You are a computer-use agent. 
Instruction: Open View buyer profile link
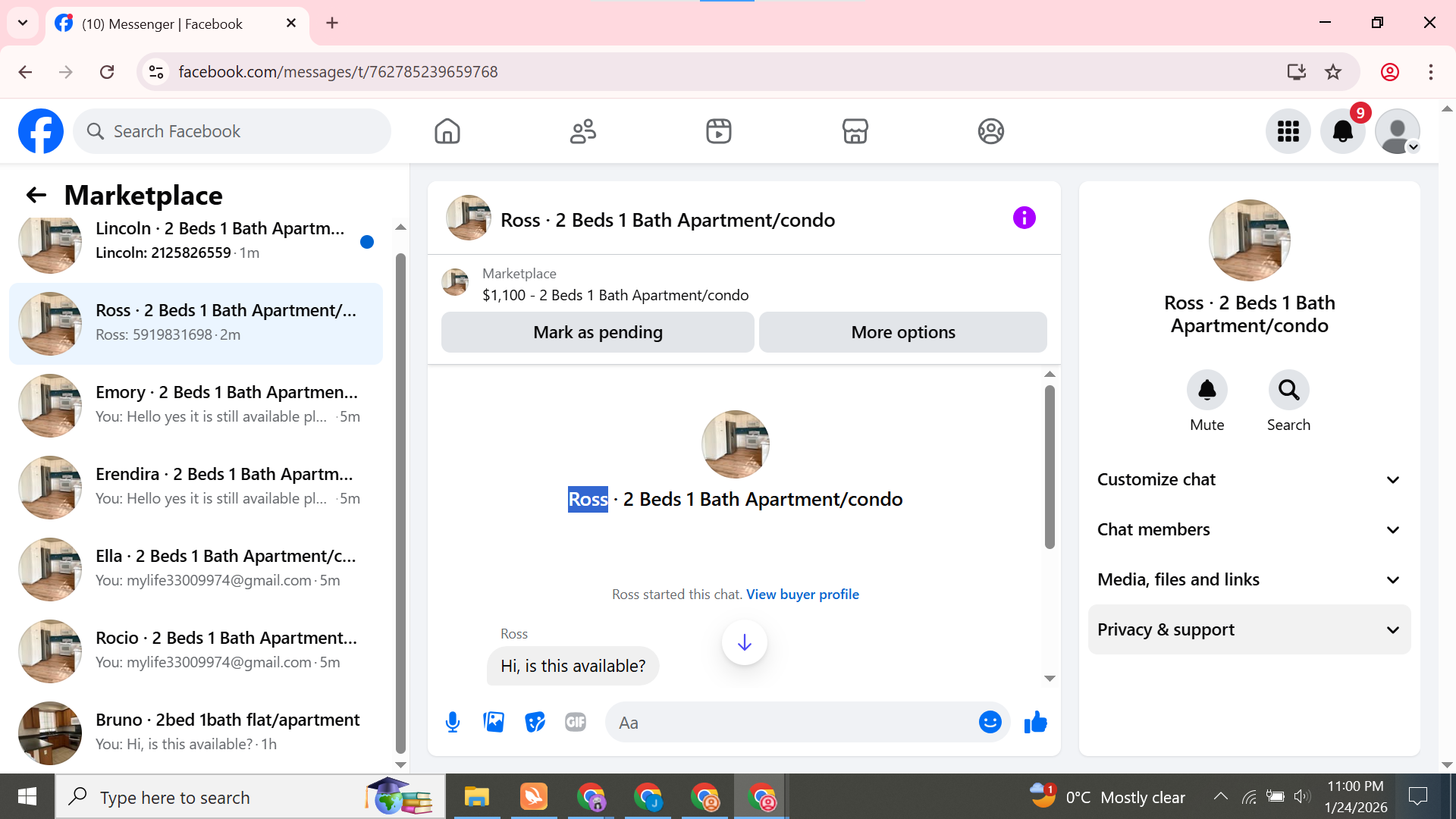pyautogui.click(x=802, y=595)
